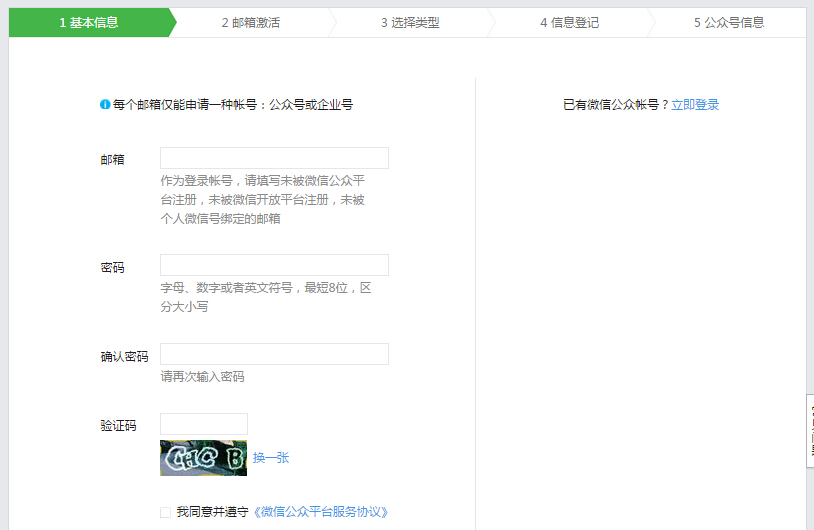Check the 我同意并遵守 agreement checkbox
The width and height of the screenshot is (814, 530).
pos(165,512)
